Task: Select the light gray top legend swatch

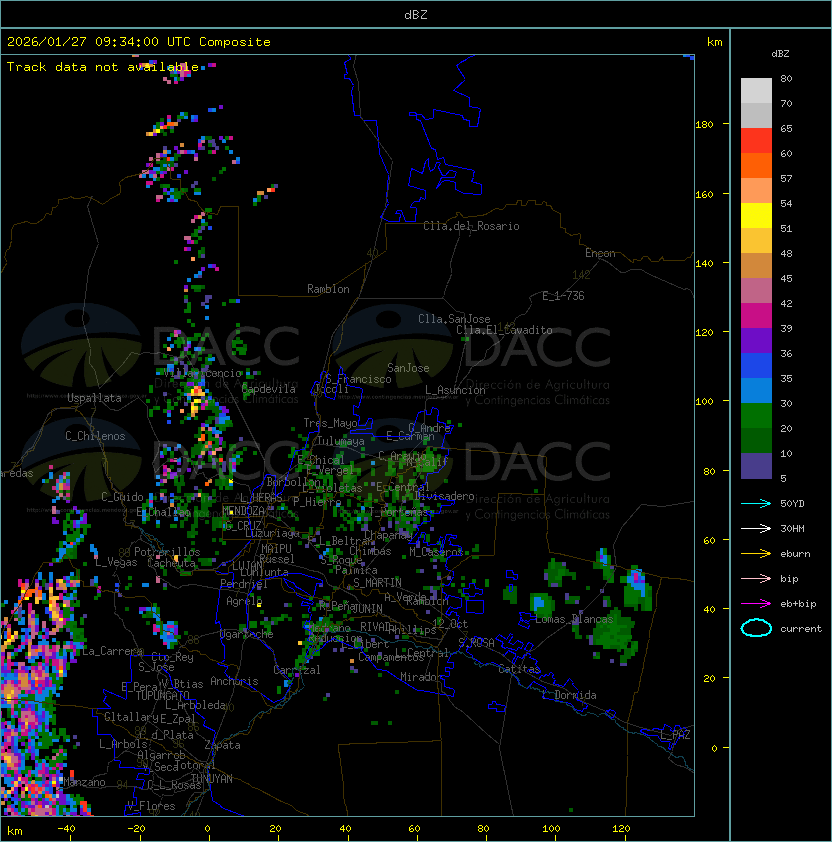Action: [x=756, y=90]
